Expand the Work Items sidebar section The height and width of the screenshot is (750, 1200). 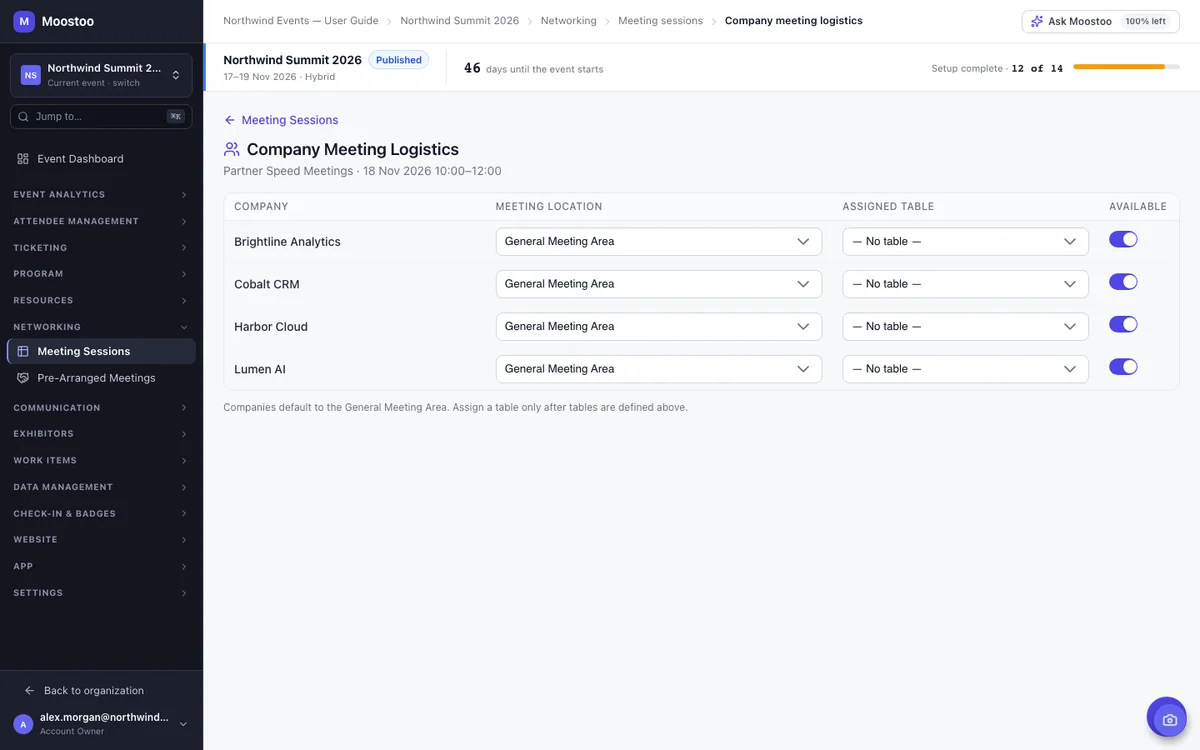(101, 461)
